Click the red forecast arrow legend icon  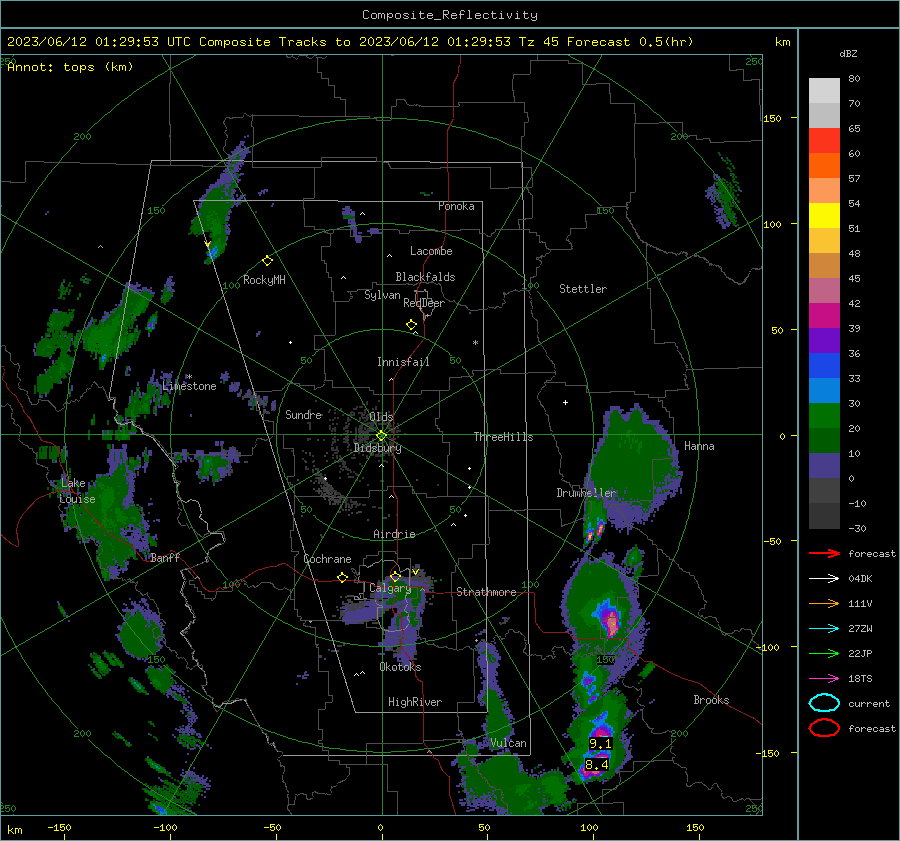824,553
